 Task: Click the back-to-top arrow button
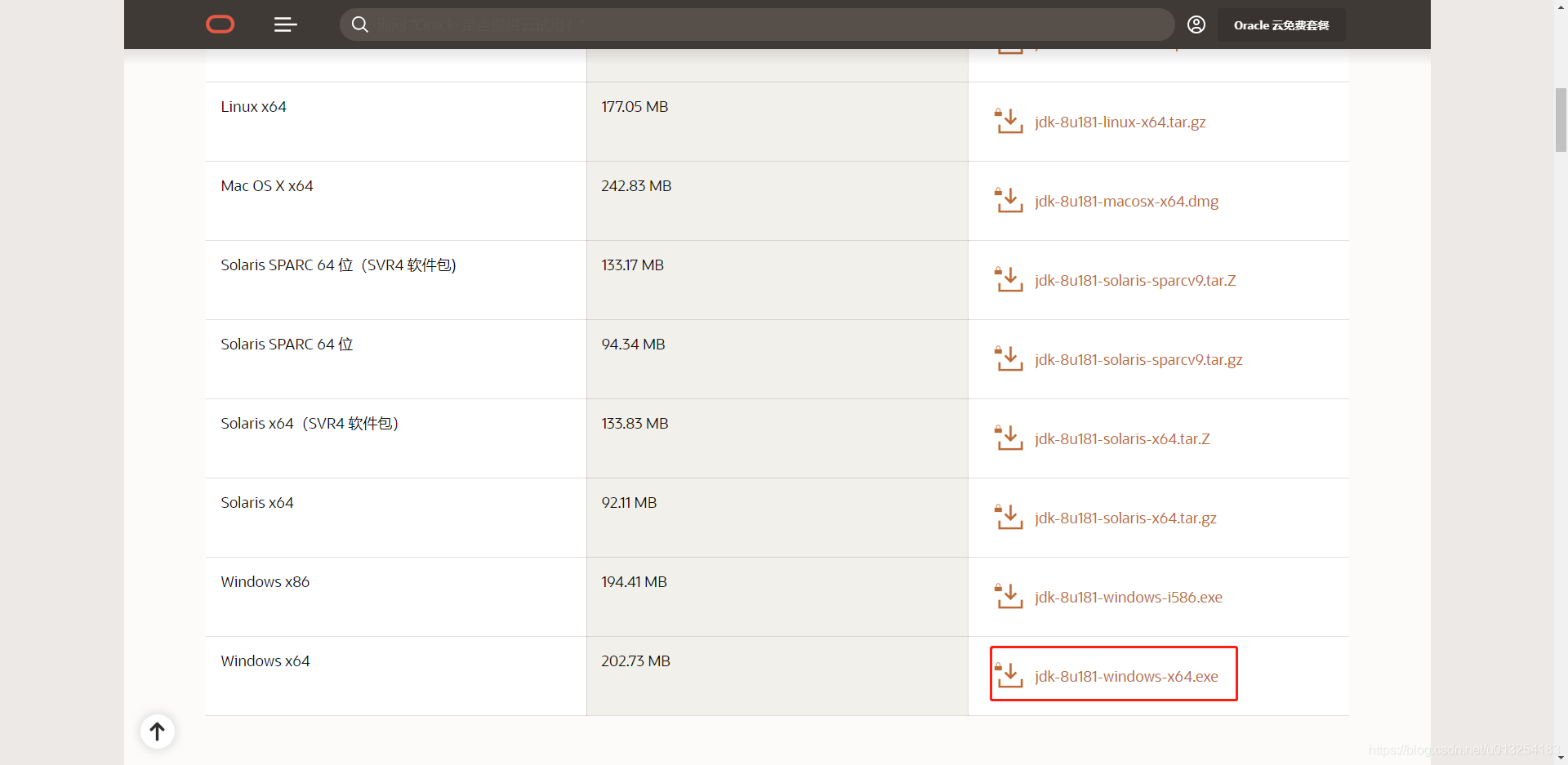[158, 732]
